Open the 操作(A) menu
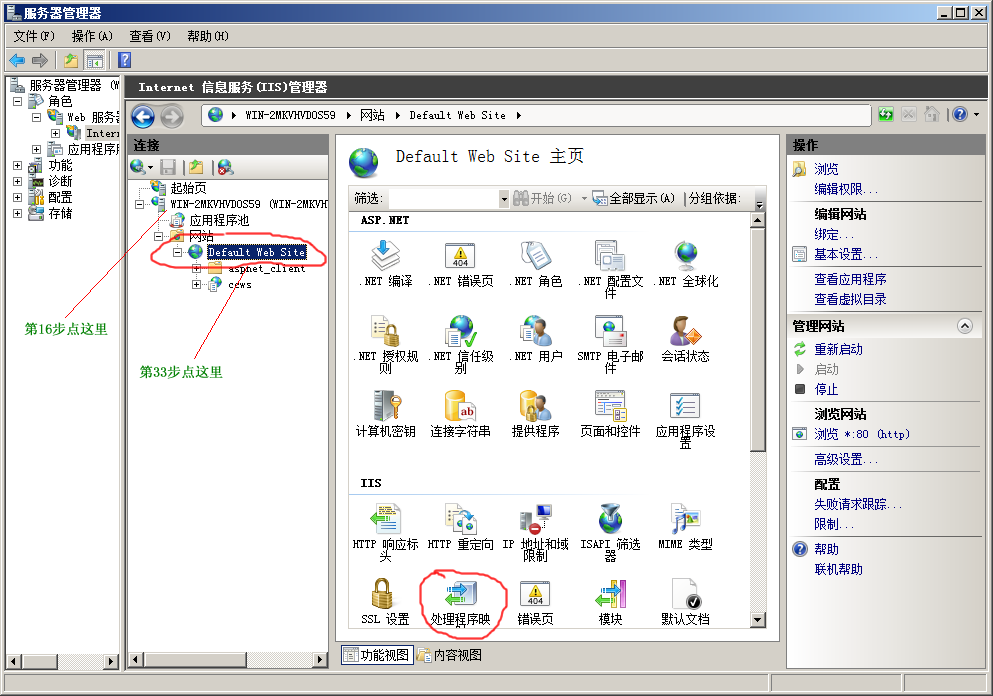 (91, 36)
